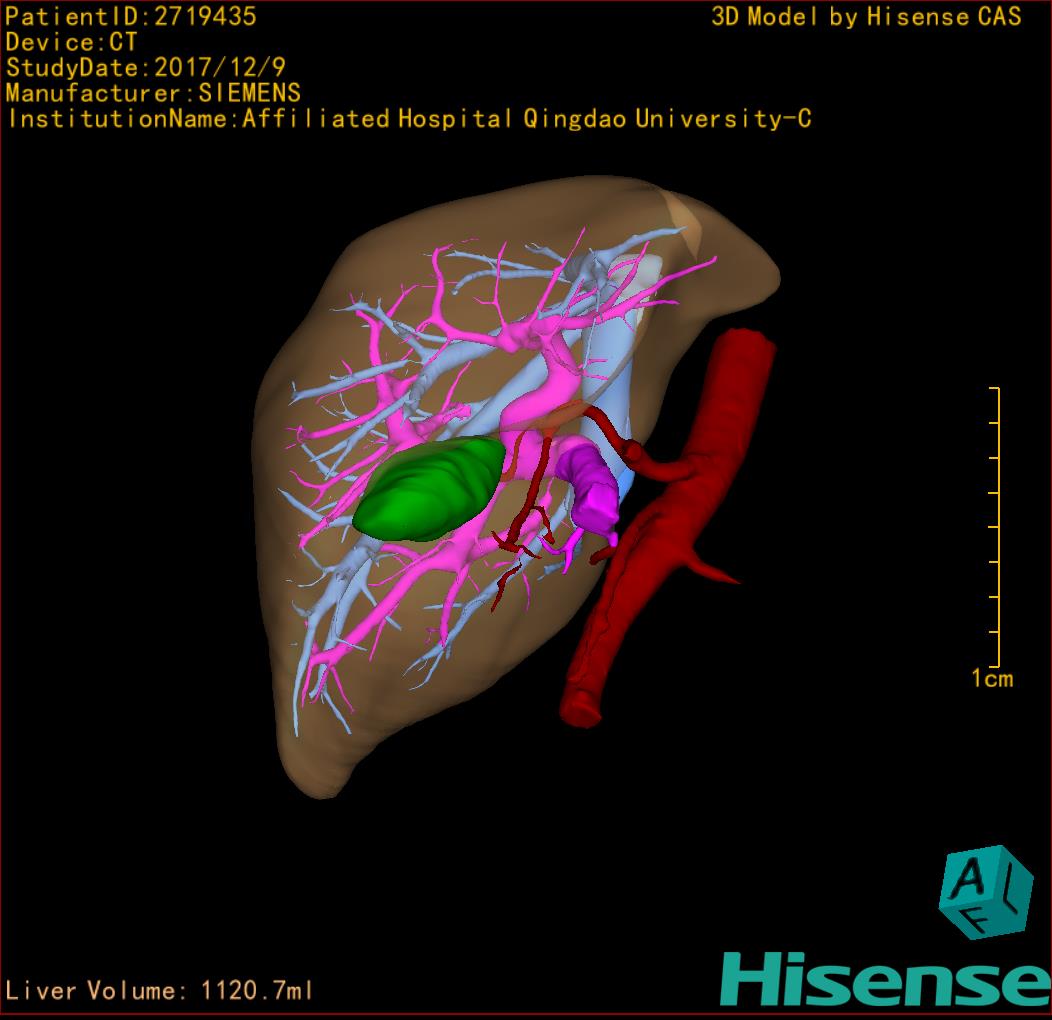This screenshot has width=1052, height=1020.
Task: Click the Manufacturer:SIEMENS label
Action: tap(153, 93)
